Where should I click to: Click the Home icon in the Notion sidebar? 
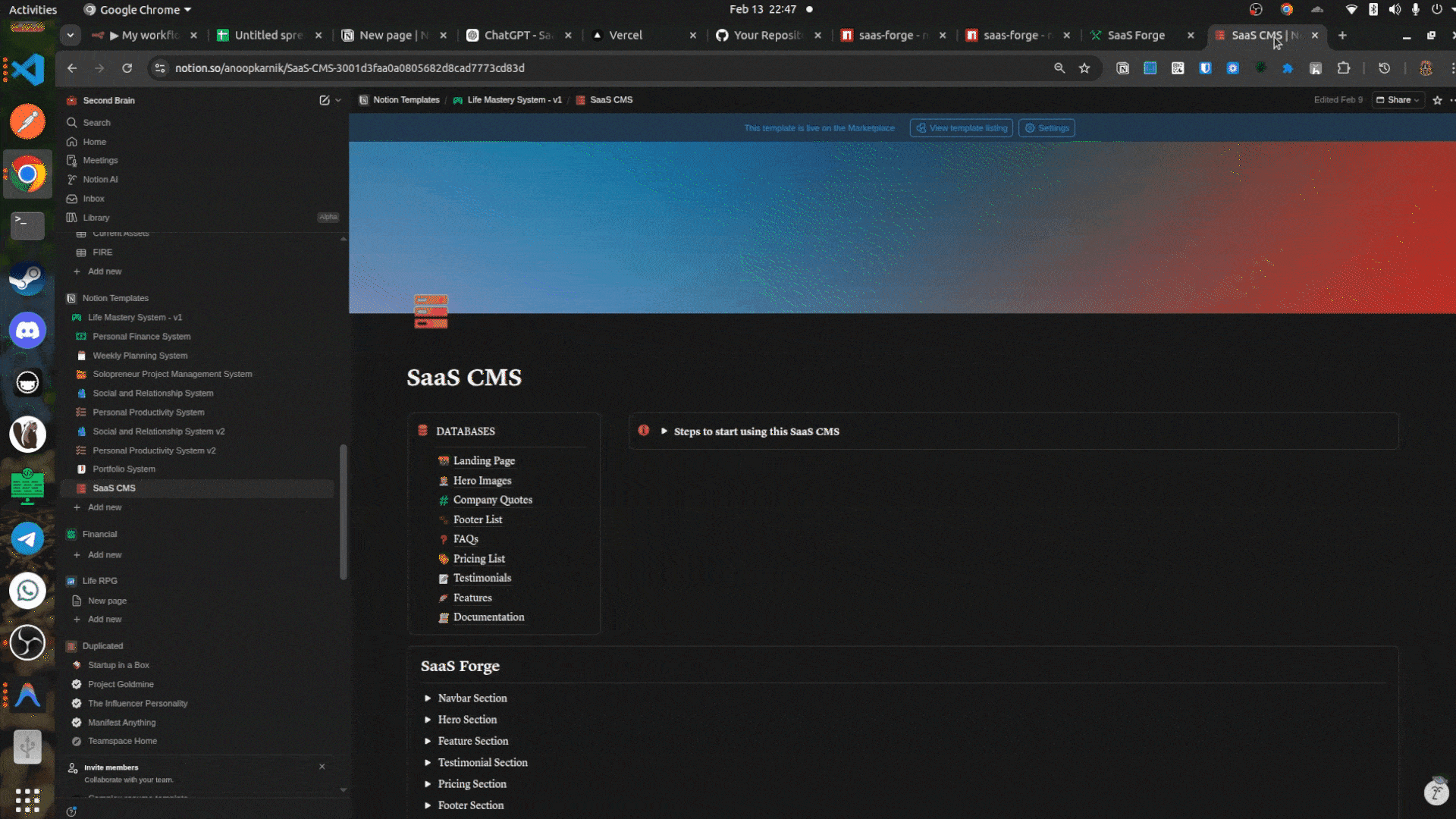pyautogui.click(x=93, y=142)
